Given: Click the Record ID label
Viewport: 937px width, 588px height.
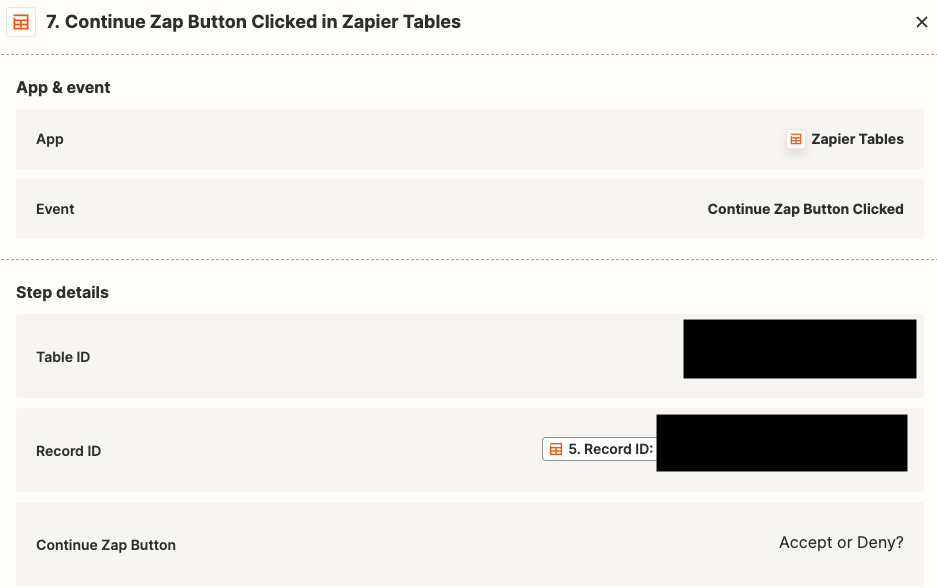Looking at the screenshot, I should 69,451.
